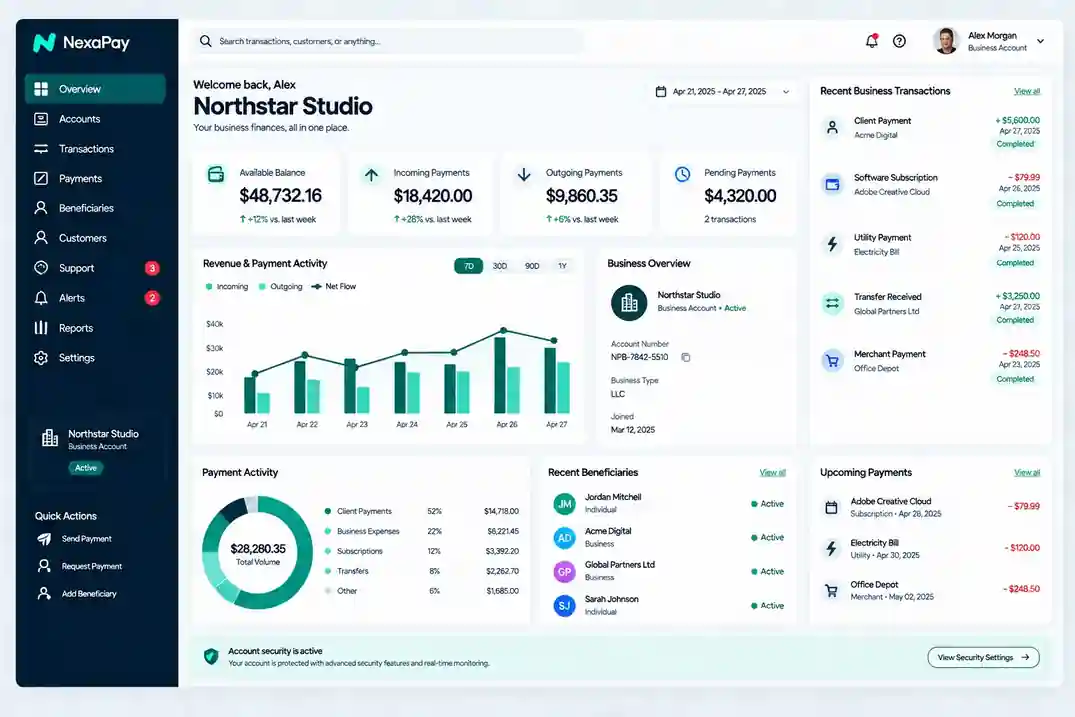Click the AD avatar for Acme Digital
1075x717 pixels.
coord(564,538)
